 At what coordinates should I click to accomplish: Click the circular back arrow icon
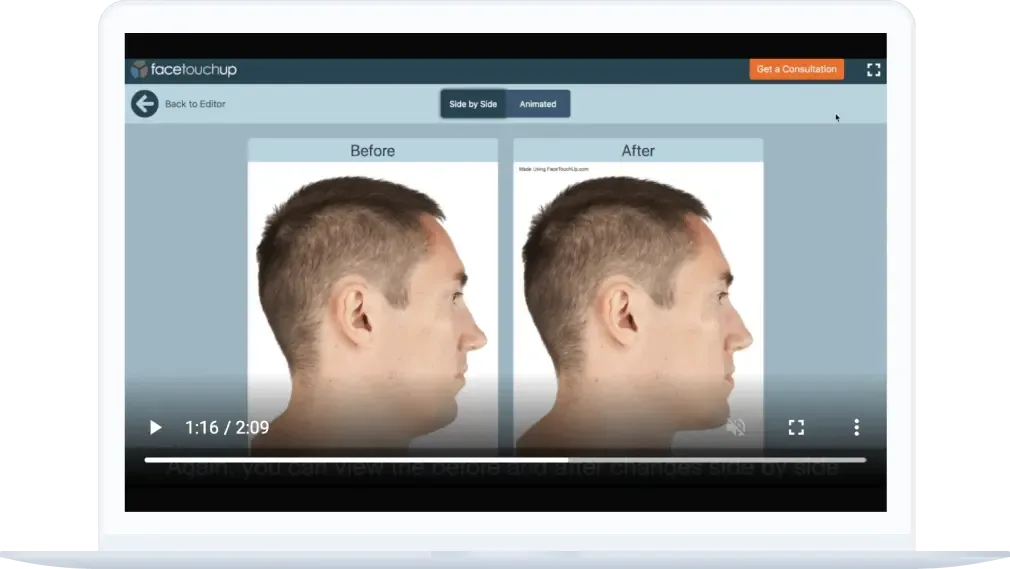click(145, 104)
